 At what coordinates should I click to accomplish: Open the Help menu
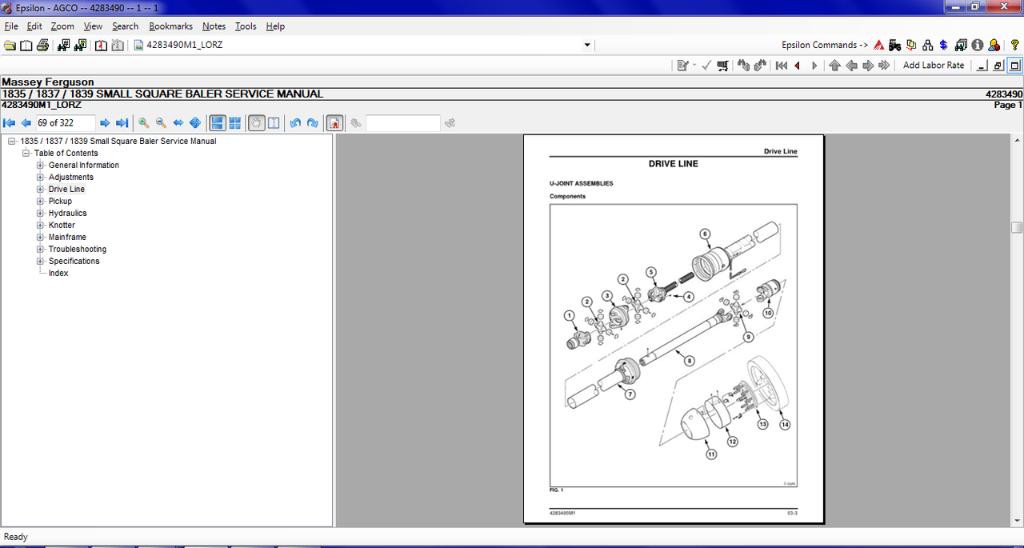click(275, 26)
